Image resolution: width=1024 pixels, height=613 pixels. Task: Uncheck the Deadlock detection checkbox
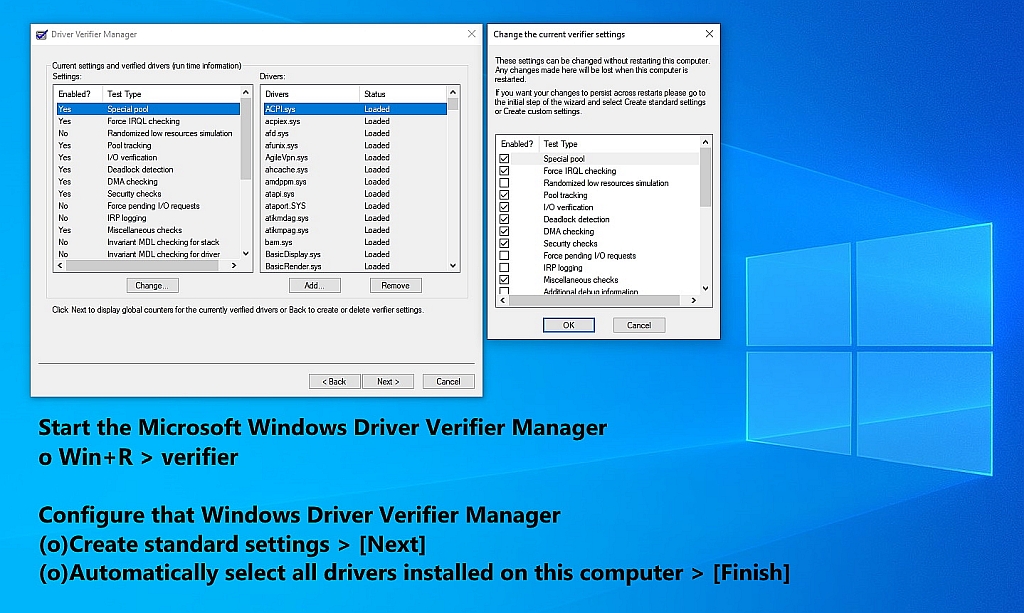click(x=504, y=219)
